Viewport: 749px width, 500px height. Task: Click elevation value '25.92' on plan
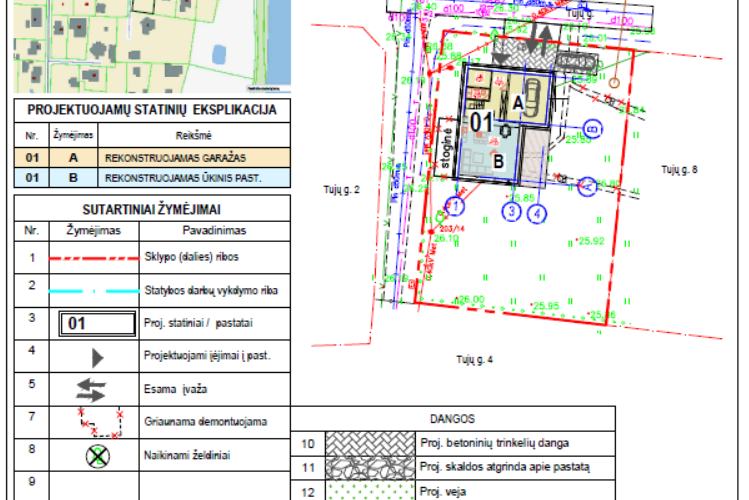click(x=591, y=241)
